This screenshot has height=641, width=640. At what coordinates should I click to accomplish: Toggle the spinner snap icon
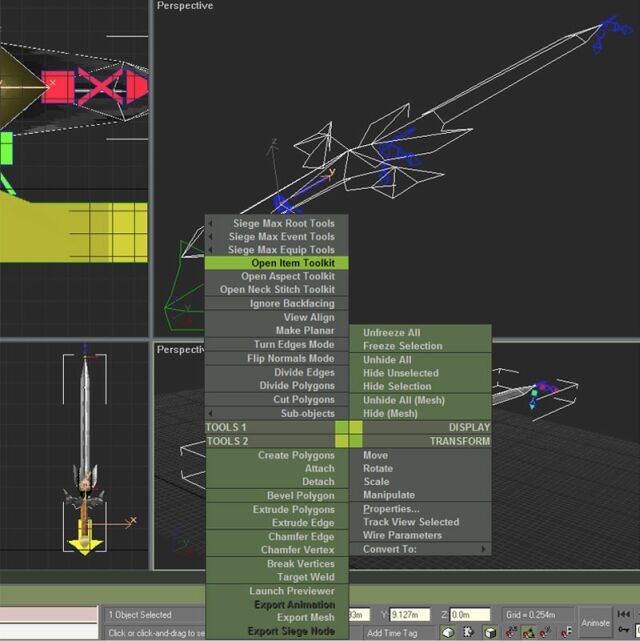pyautogui.click(x=566, y=632)
